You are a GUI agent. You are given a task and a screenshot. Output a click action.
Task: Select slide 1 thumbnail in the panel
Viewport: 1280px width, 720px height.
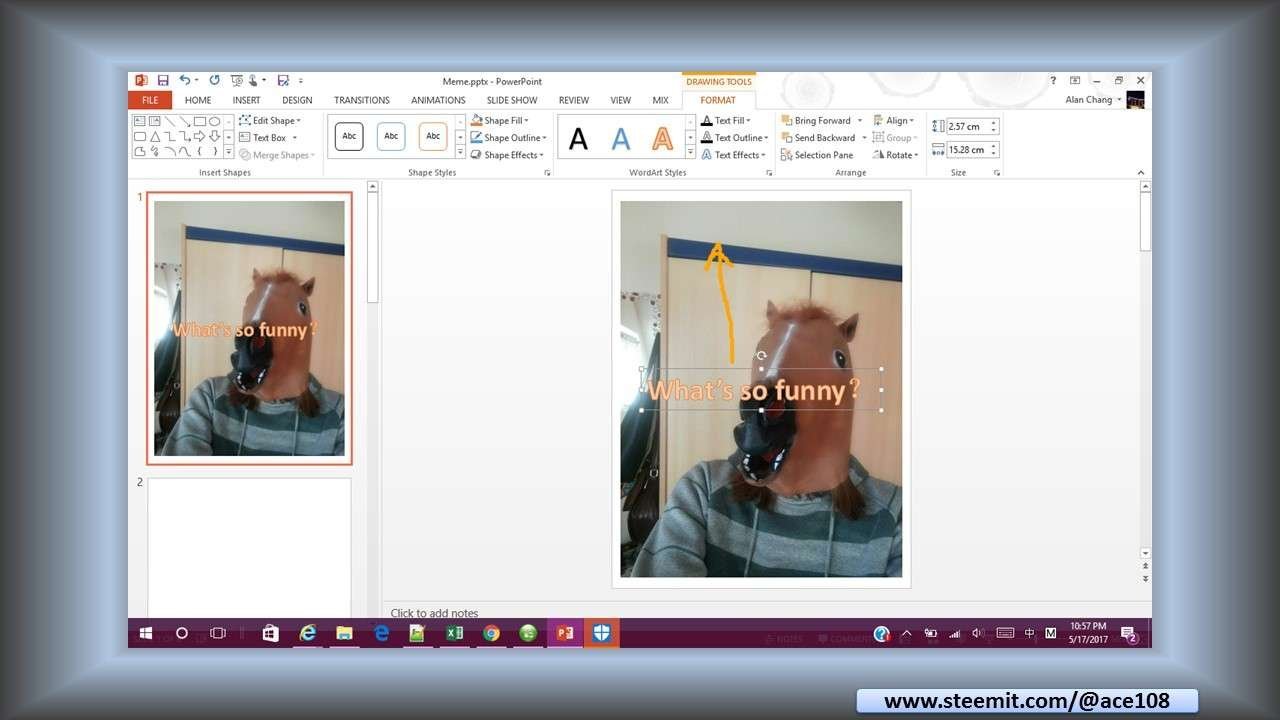point(249,328)
